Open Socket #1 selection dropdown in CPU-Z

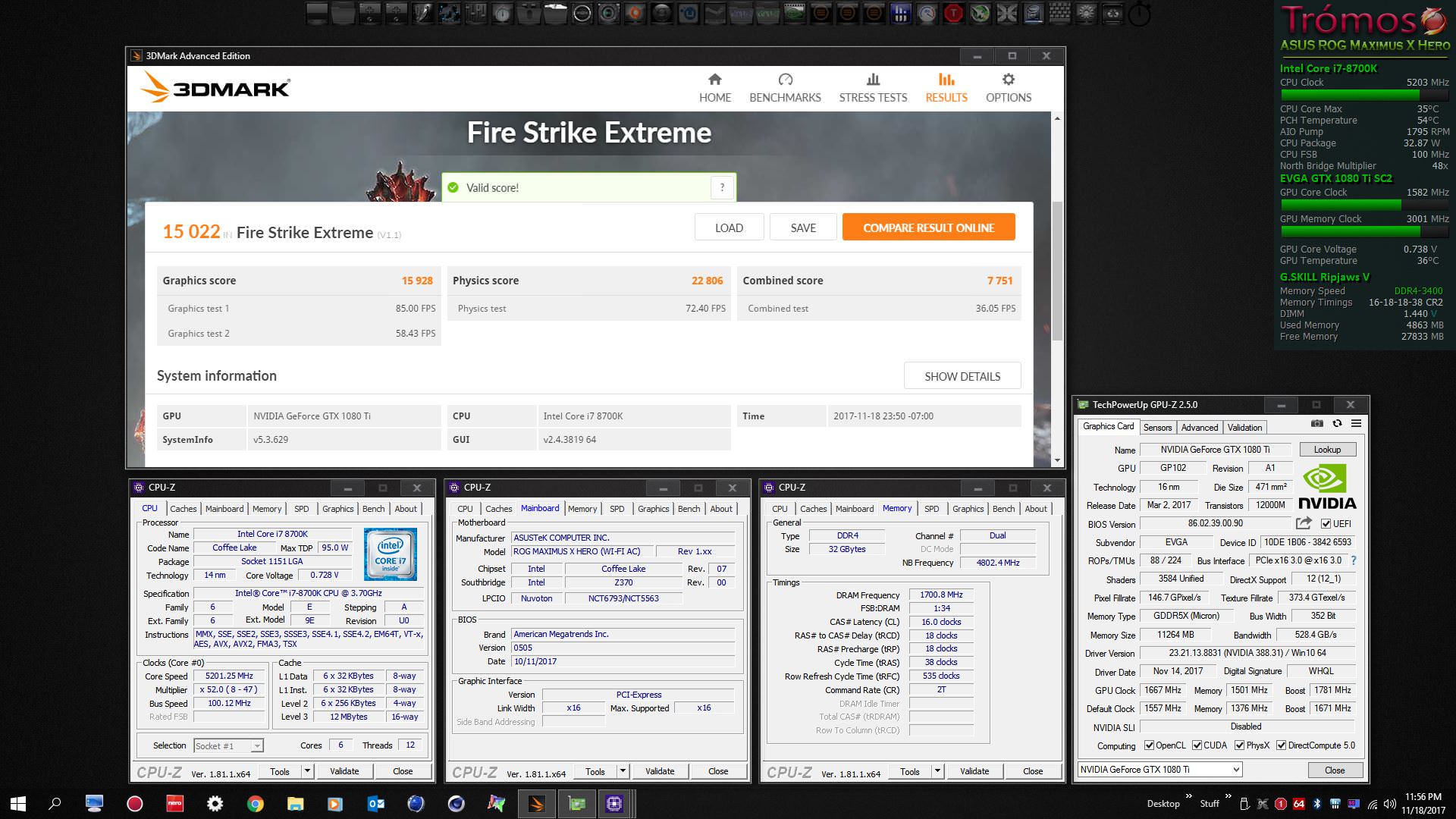(228, 745)
